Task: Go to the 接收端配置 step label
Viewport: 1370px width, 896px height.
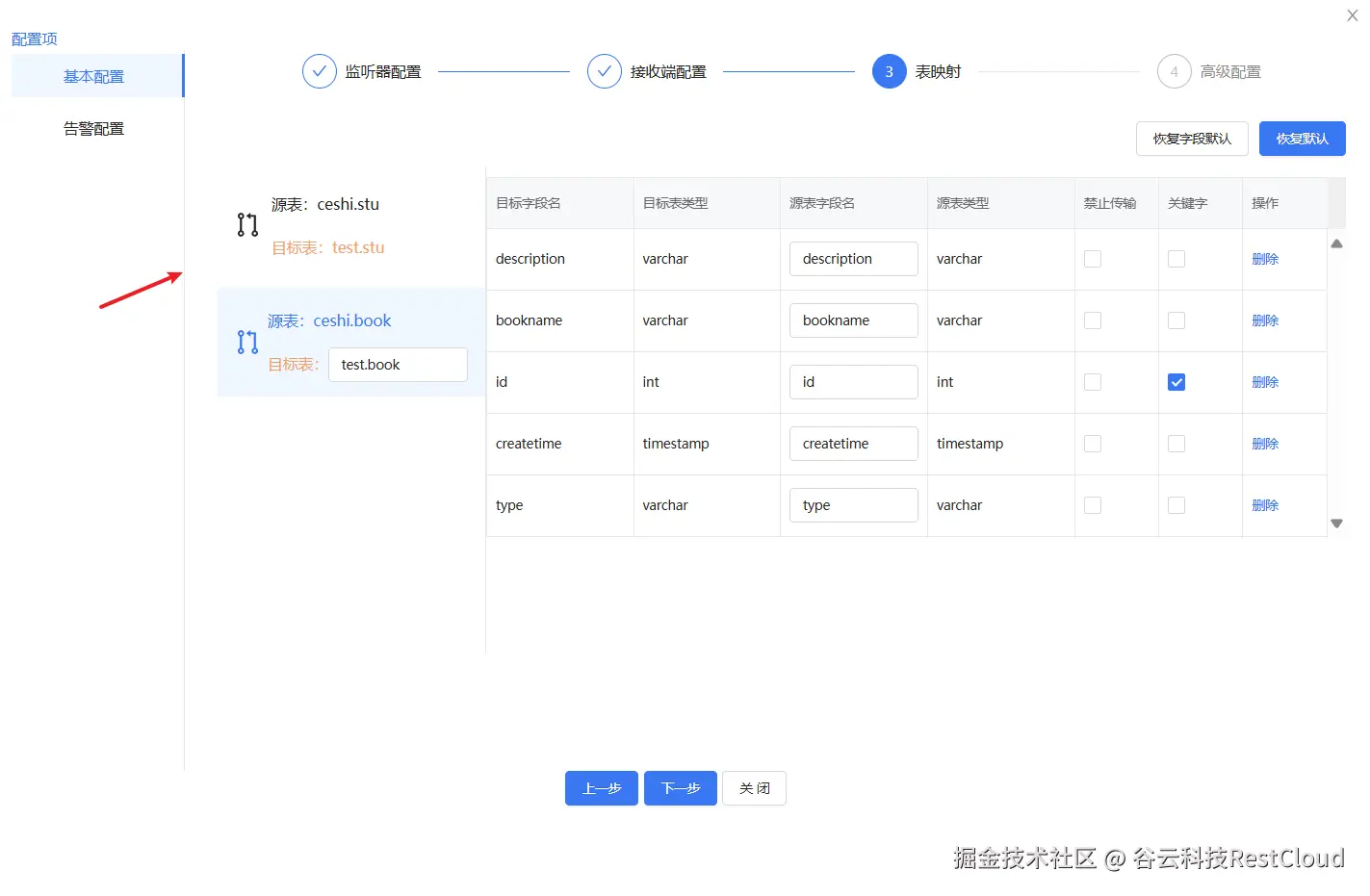Action: pyautogui.click(x=668, y=71)
